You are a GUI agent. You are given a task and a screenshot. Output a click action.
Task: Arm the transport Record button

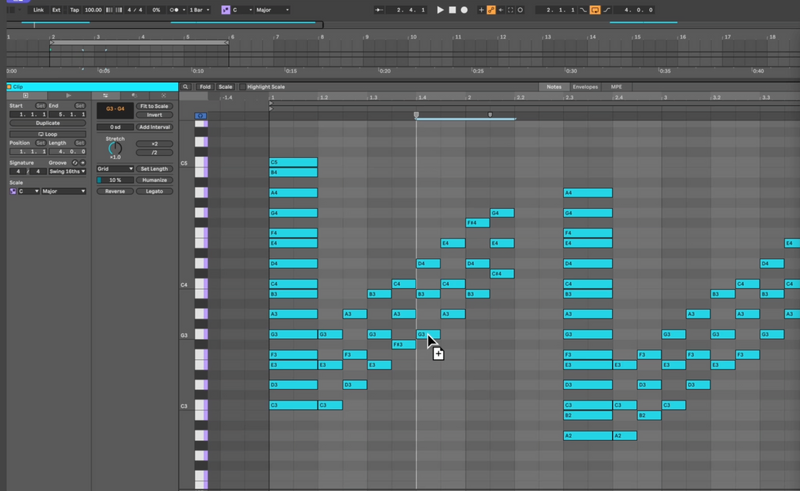tap(464, 10)
